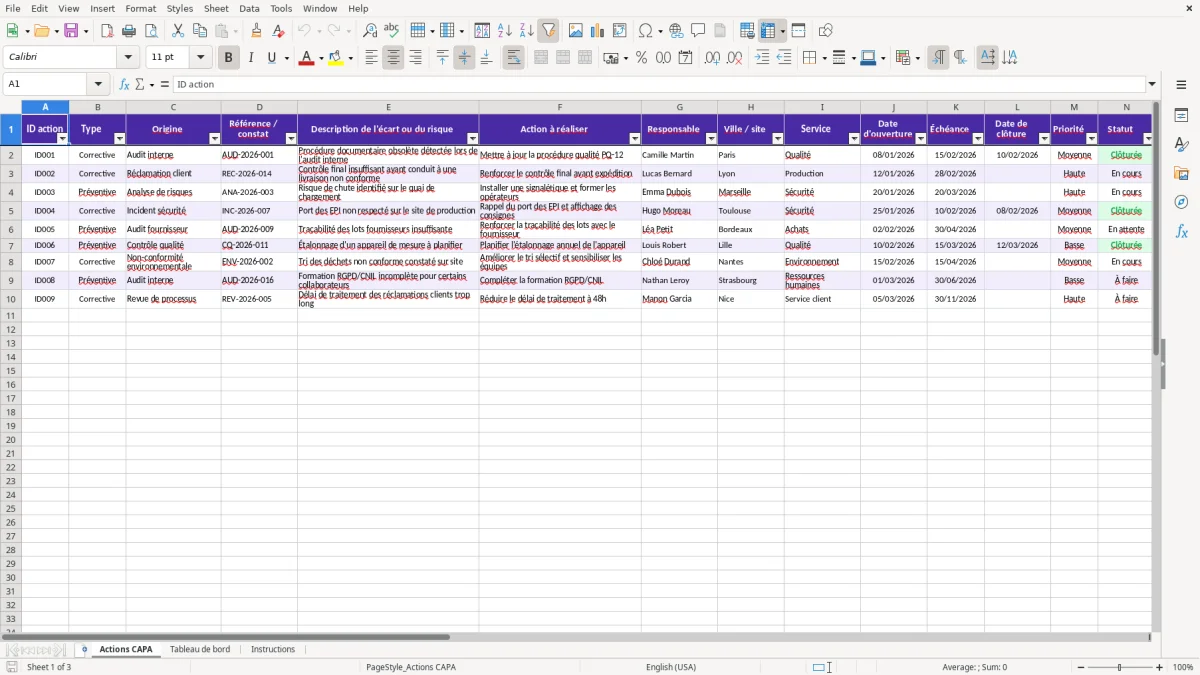
Task: Cut the selection with scissors icon
Action: click(178, 31)
